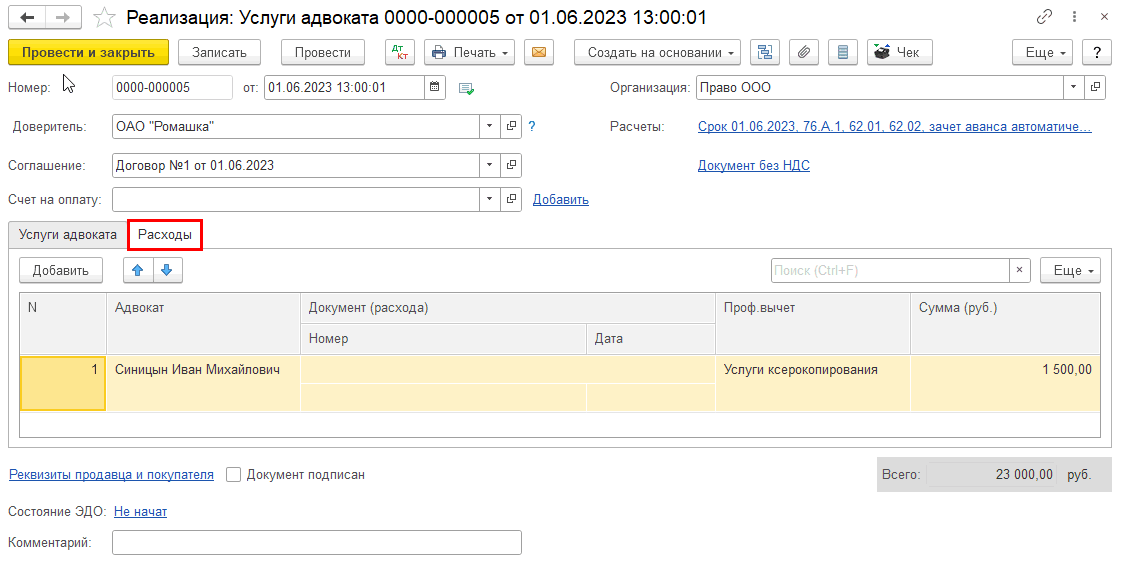Click the Реквизиты продавца и покупателя link
Image resolution: width=1126 pixels, height=563 pixels.
tap(111, 475)
